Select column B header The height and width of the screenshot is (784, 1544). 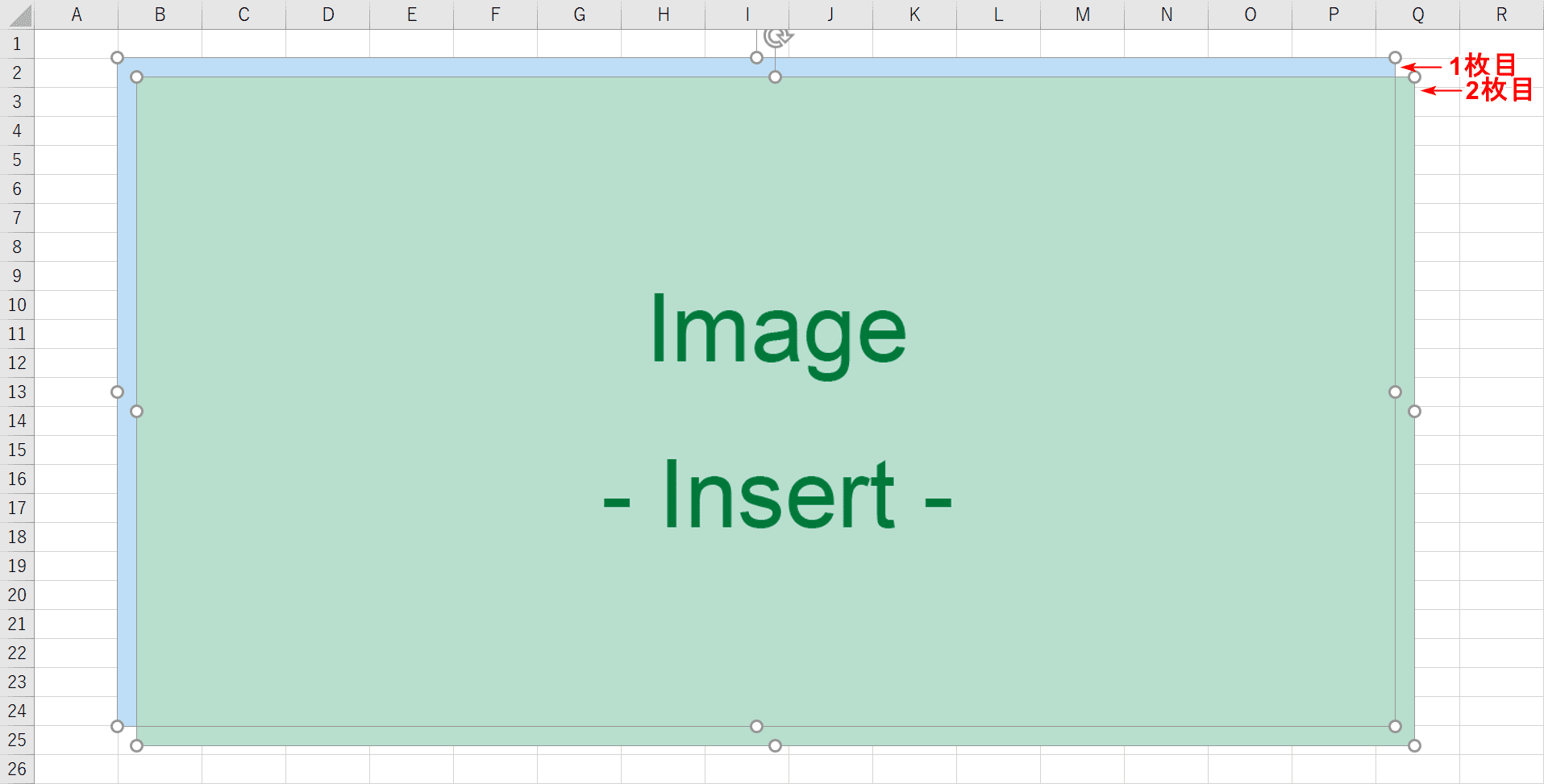(160, 15)
